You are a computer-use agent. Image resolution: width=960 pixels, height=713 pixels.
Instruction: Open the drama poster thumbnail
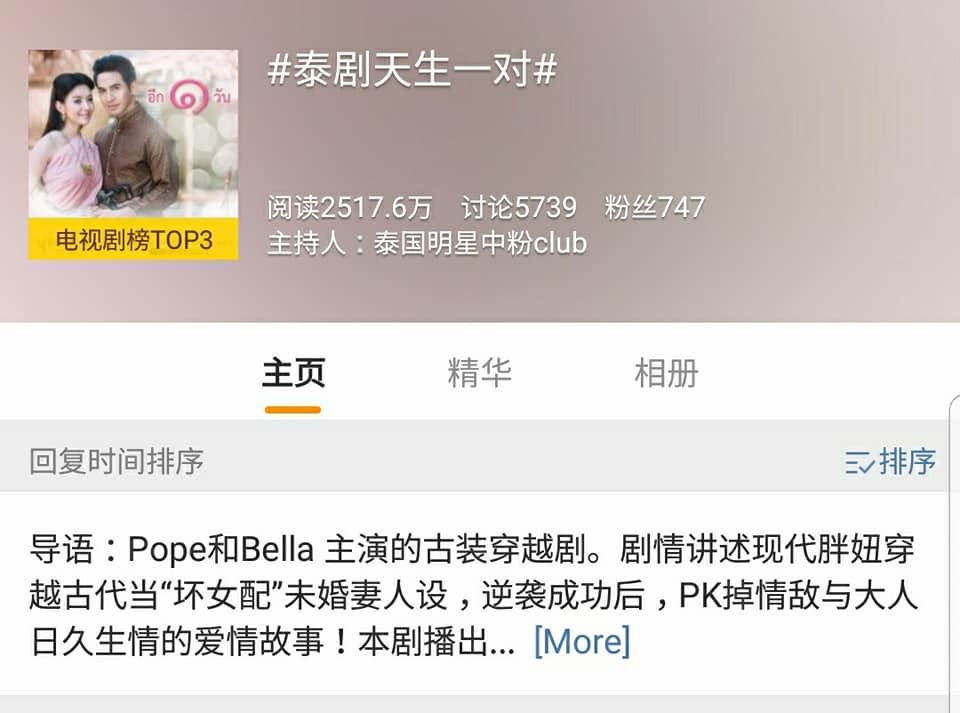click(x=133, y=154)
